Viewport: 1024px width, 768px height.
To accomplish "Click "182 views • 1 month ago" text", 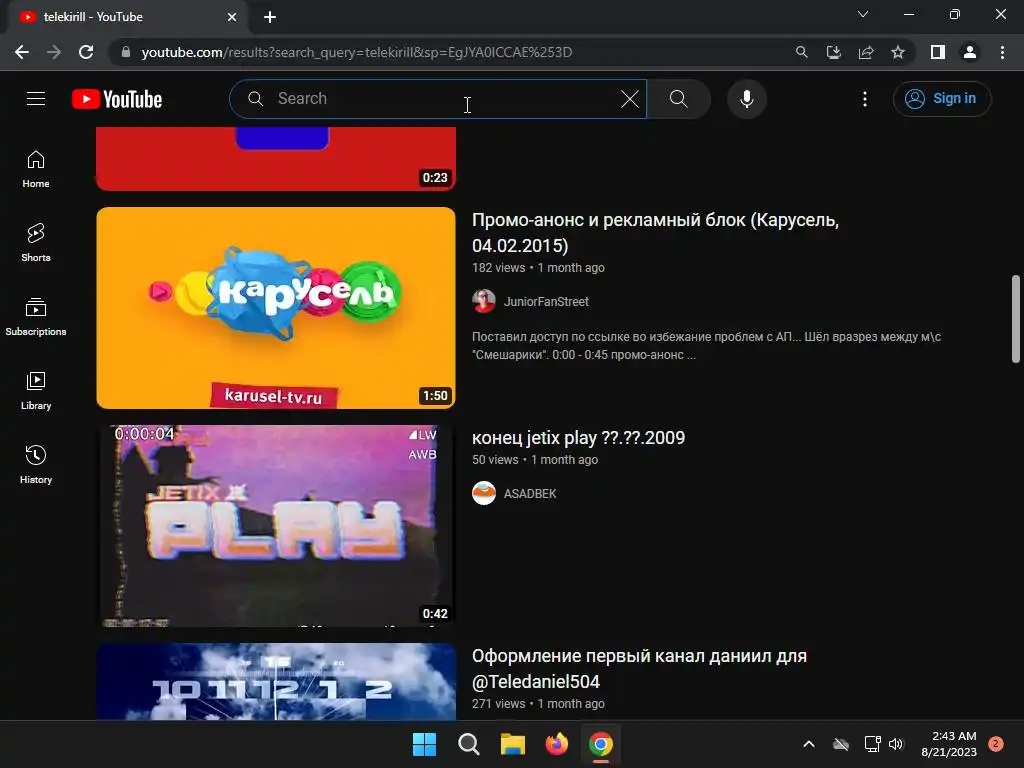I will (538, 268).
